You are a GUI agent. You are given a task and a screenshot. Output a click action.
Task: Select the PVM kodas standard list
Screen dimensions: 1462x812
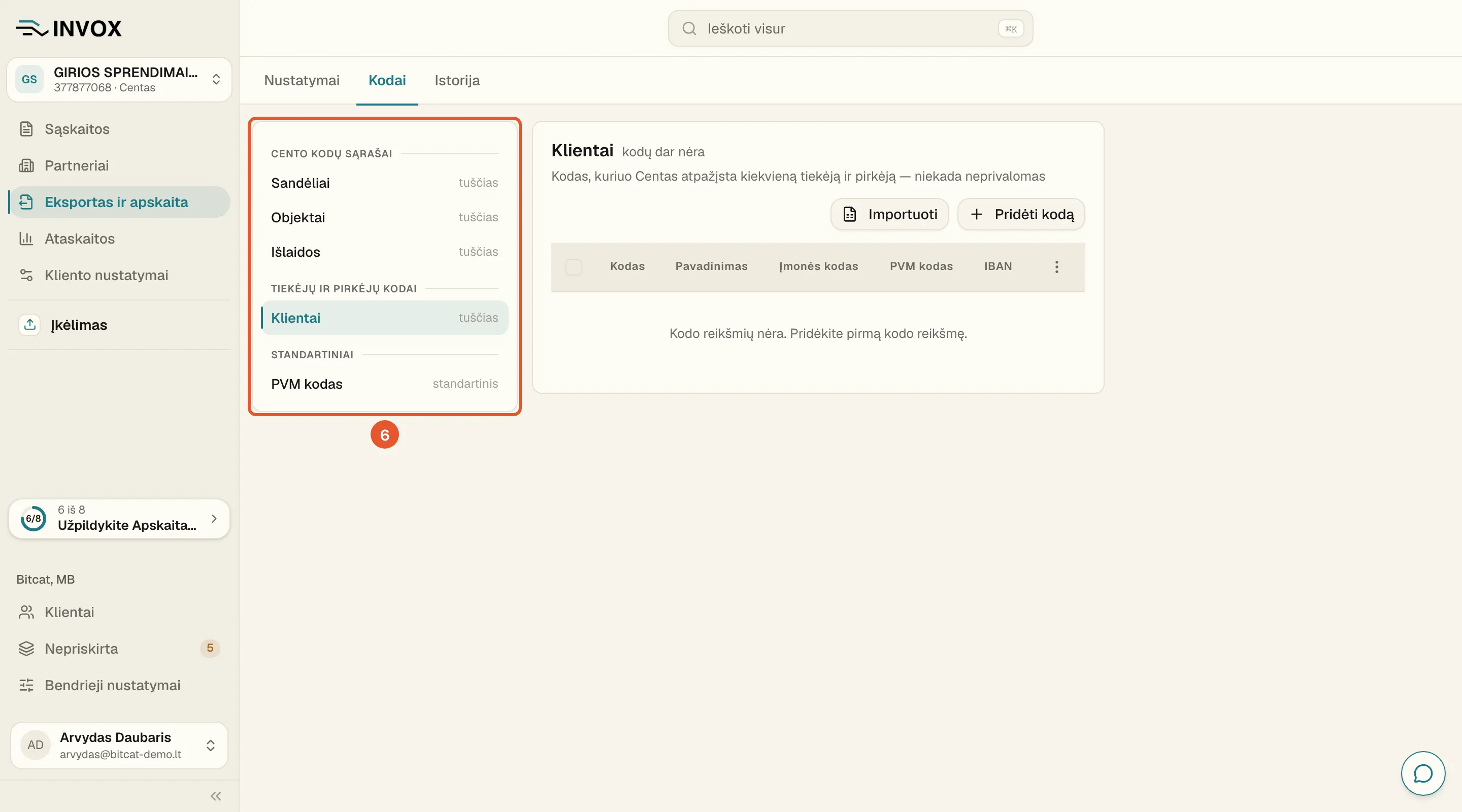tap(384, 384)
